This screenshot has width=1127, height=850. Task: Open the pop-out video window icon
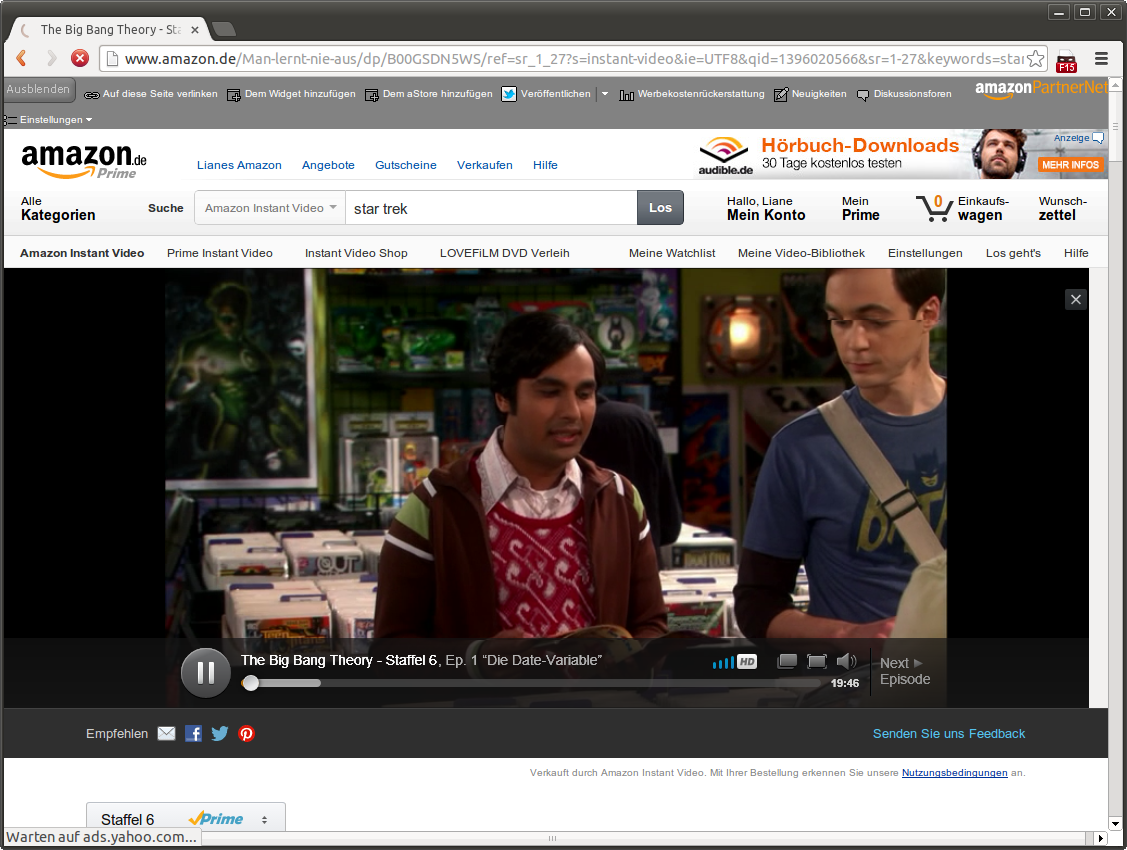787,661
